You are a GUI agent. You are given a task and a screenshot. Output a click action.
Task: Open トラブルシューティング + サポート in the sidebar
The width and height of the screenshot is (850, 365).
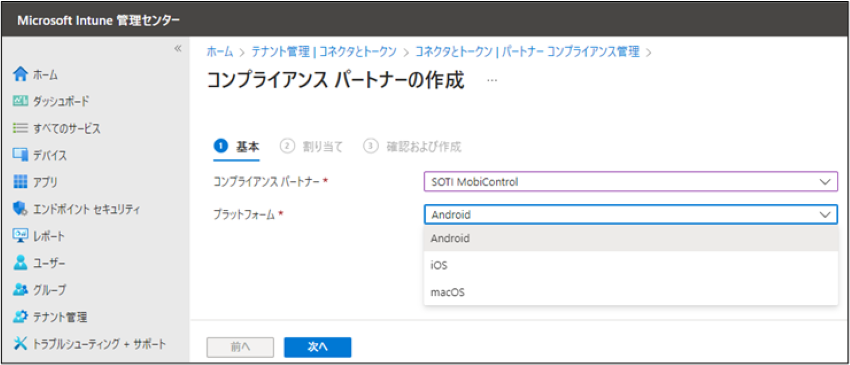click(x=99, y=344)
